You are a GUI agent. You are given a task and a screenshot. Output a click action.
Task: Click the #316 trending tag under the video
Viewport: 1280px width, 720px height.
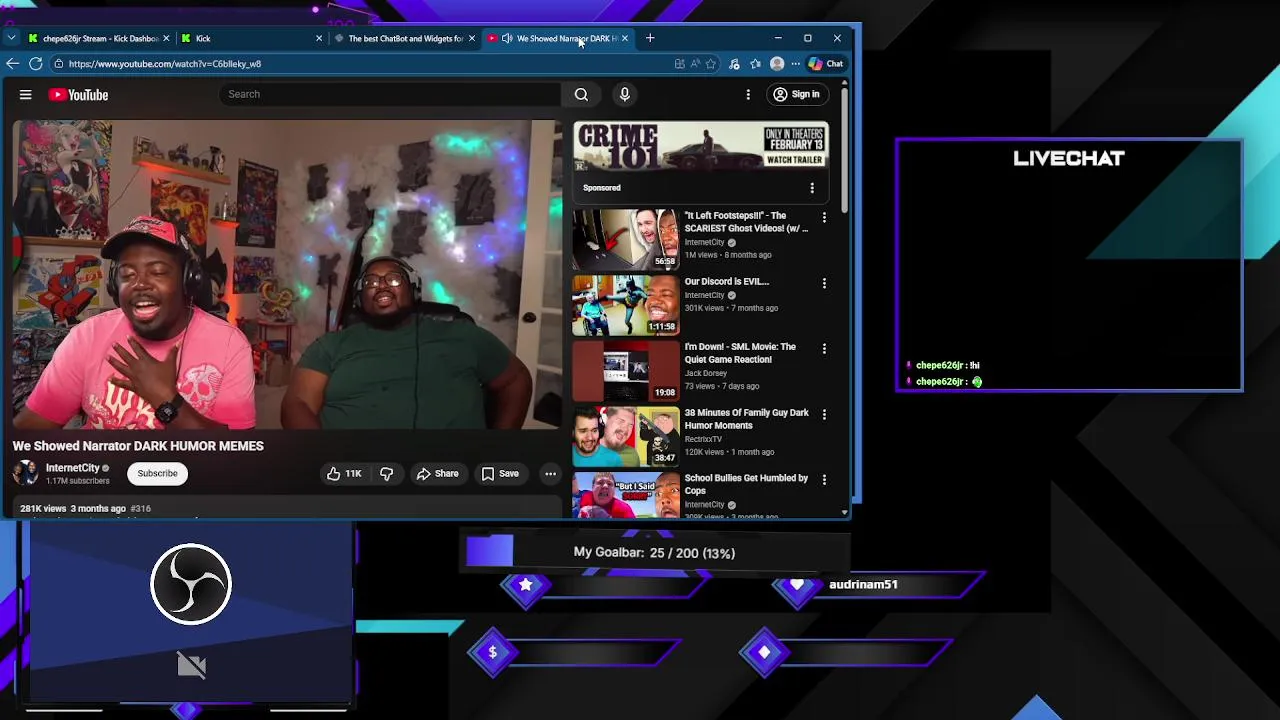point(140,509)
